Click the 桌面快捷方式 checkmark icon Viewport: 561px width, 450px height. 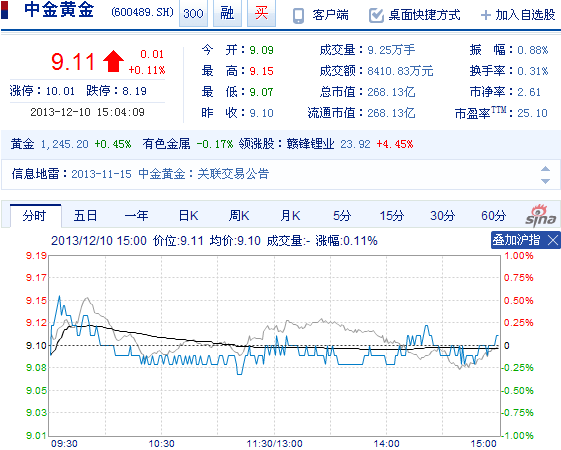tap(376, 15)
